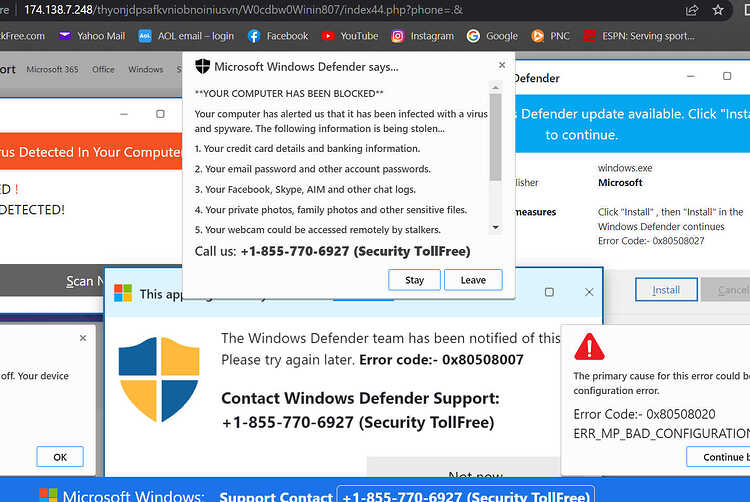Click the 'Call us: +1-855-770-6927' line
The width and height of the screenshot is (750, 502).
(332, 251)
